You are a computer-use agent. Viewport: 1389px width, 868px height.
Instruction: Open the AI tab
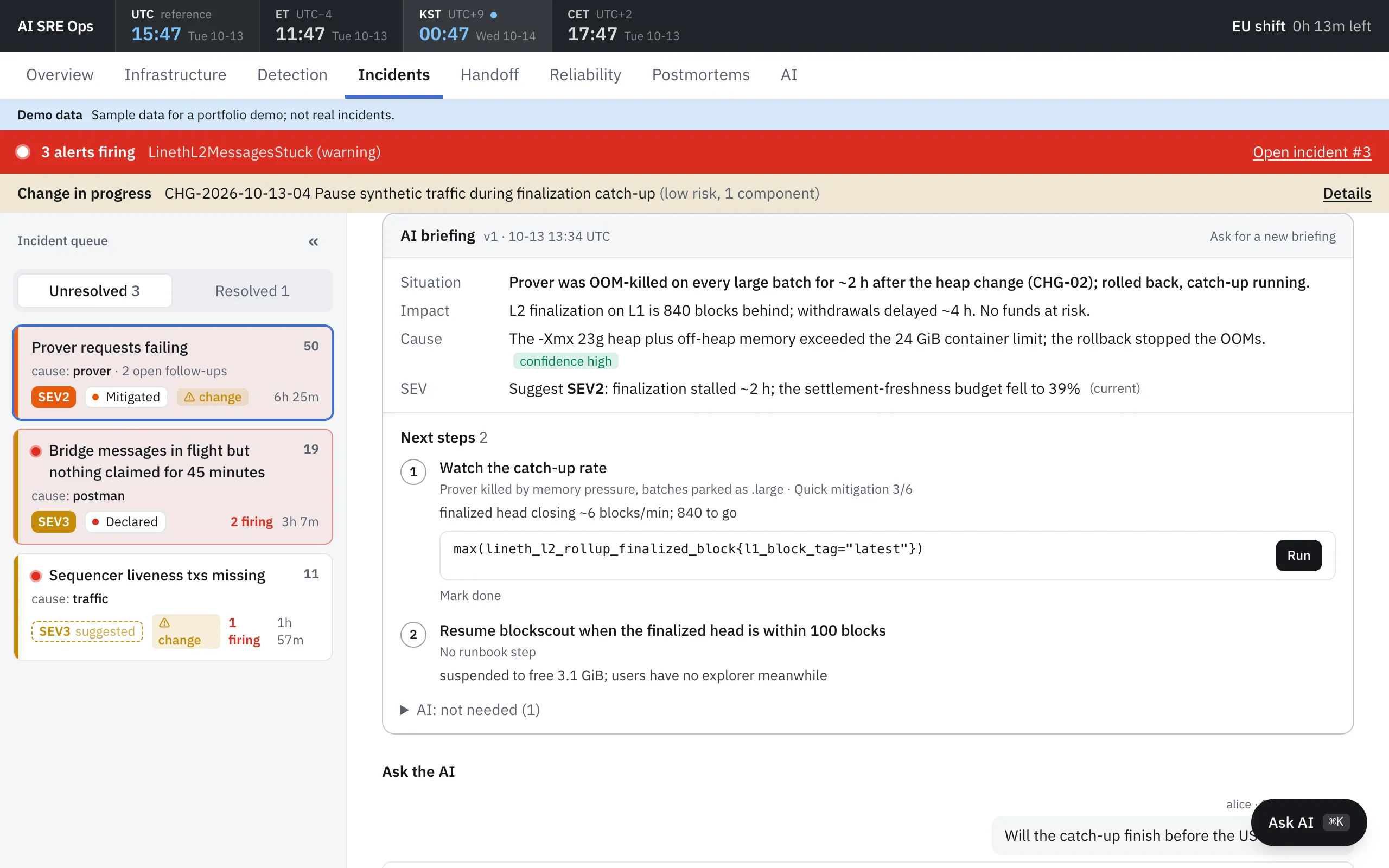pos(788,75)
